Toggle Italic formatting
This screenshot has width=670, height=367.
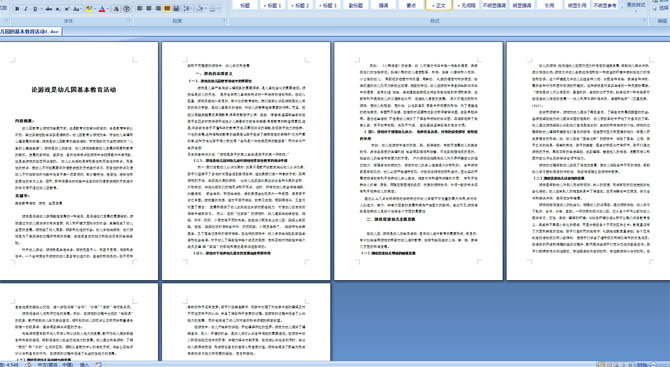(x=26, y=9)
